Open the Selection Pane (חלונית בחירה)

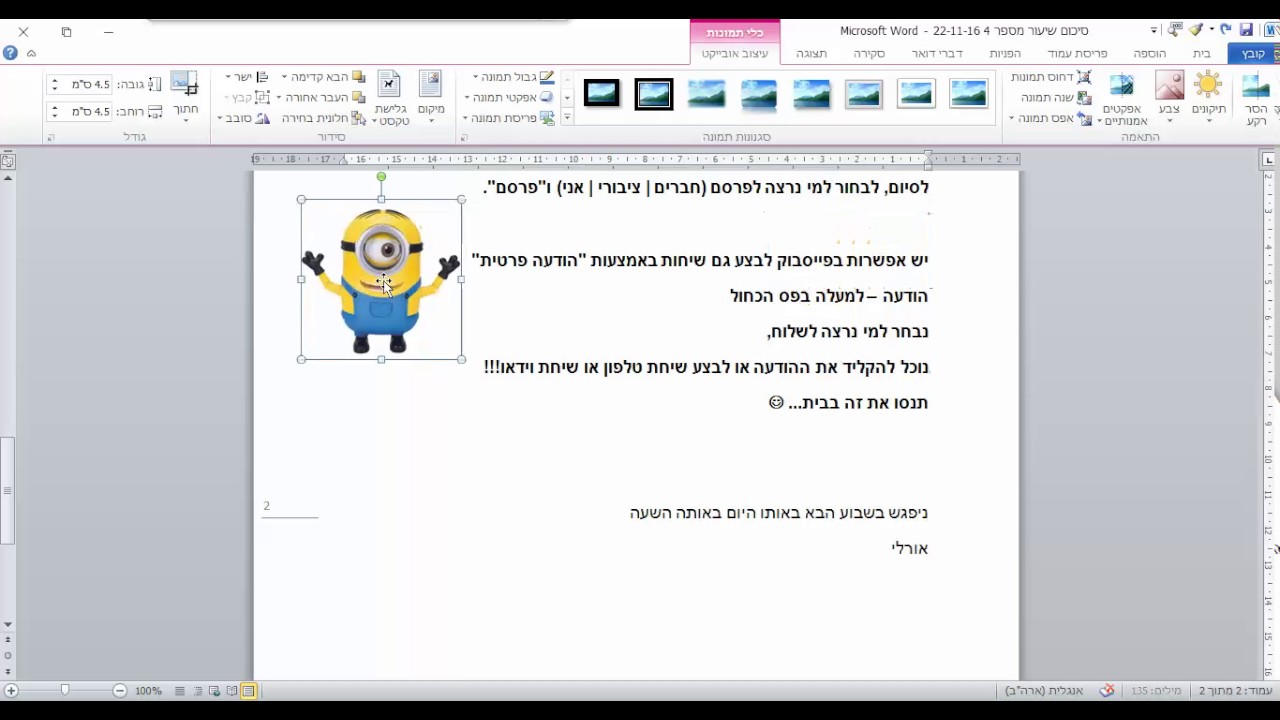click(x=323, y=118)
